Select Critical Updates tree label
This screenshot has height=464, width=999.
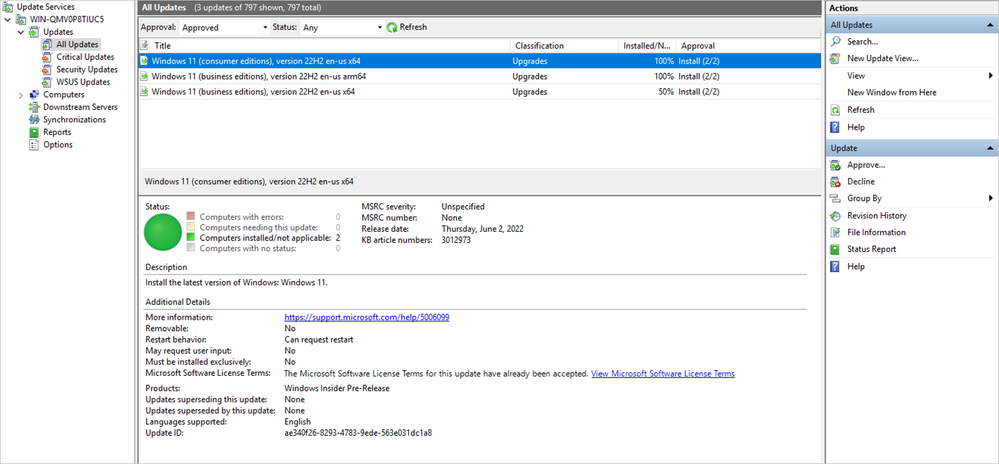[x=85, y=57]
